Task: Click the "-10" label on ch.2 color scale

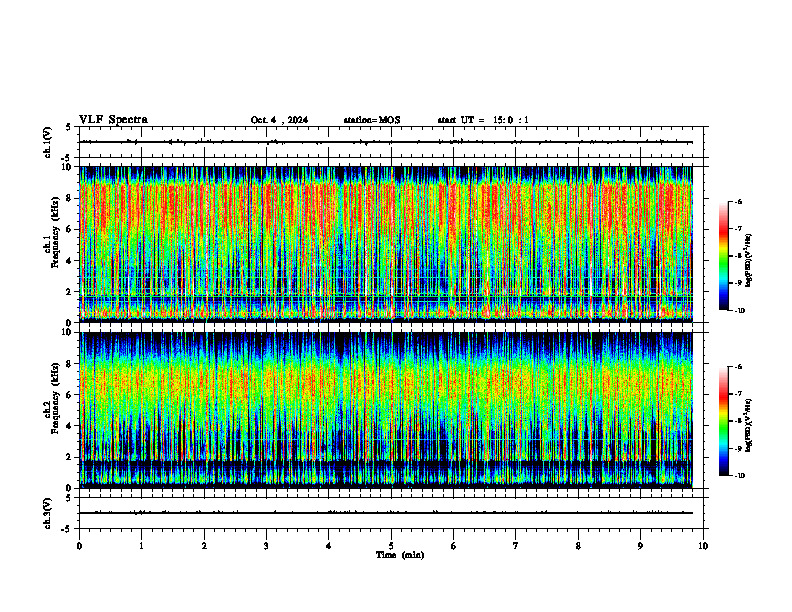Action: point(740,476)
